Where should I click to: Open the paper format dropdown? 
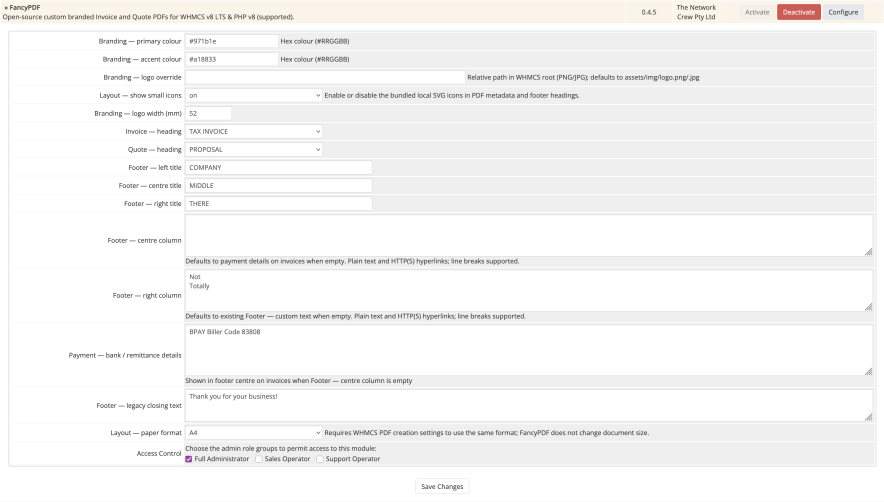pyautogui.click(x=254, y=433)
